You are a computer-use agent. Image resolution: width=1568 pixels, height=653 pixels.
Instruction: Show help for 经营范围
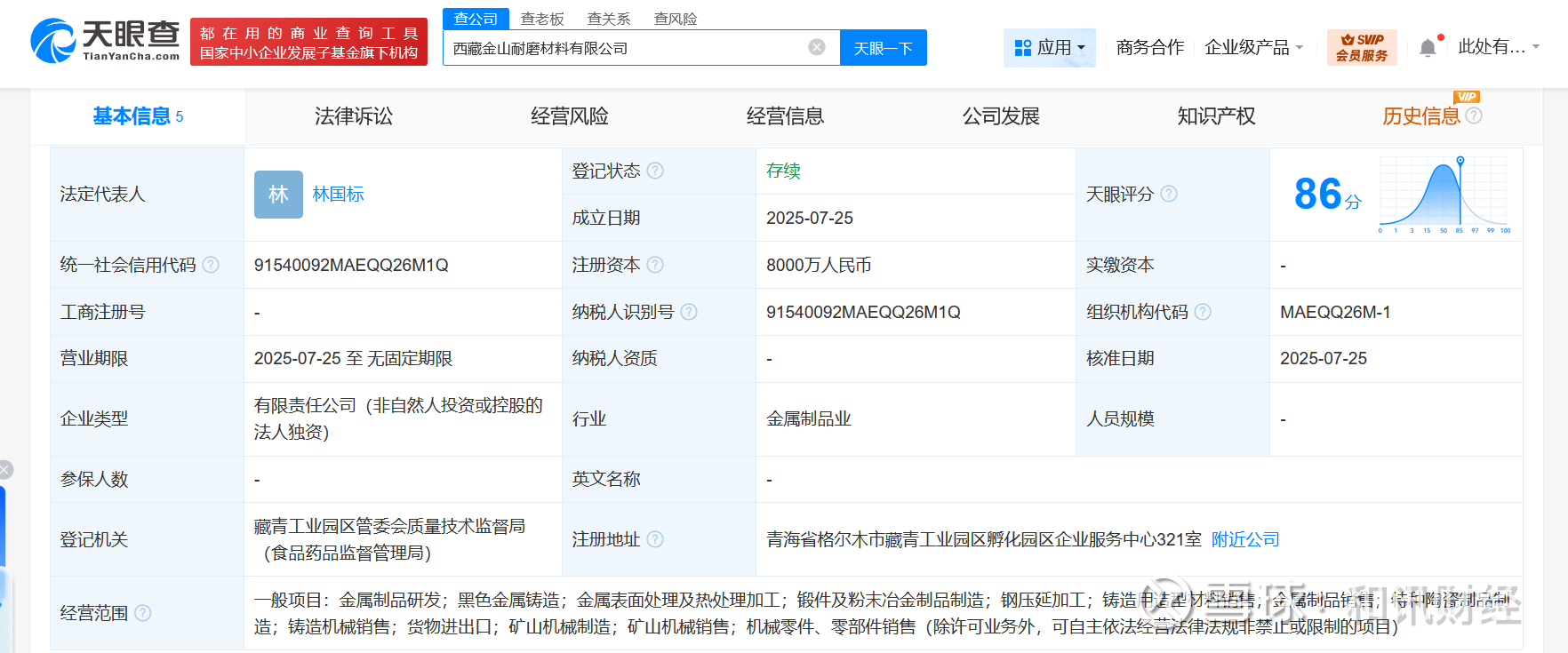click(x=142, y=613)
